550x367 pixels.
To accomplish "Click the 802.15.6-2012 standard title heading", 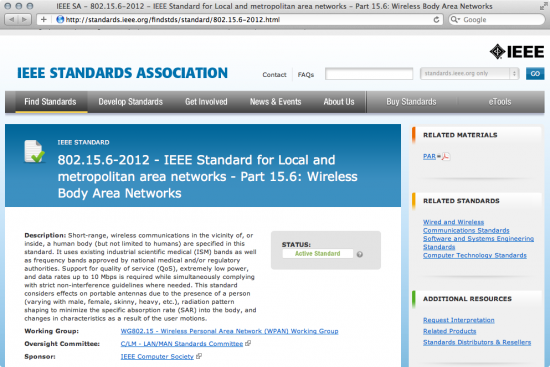I will point(208,176).
